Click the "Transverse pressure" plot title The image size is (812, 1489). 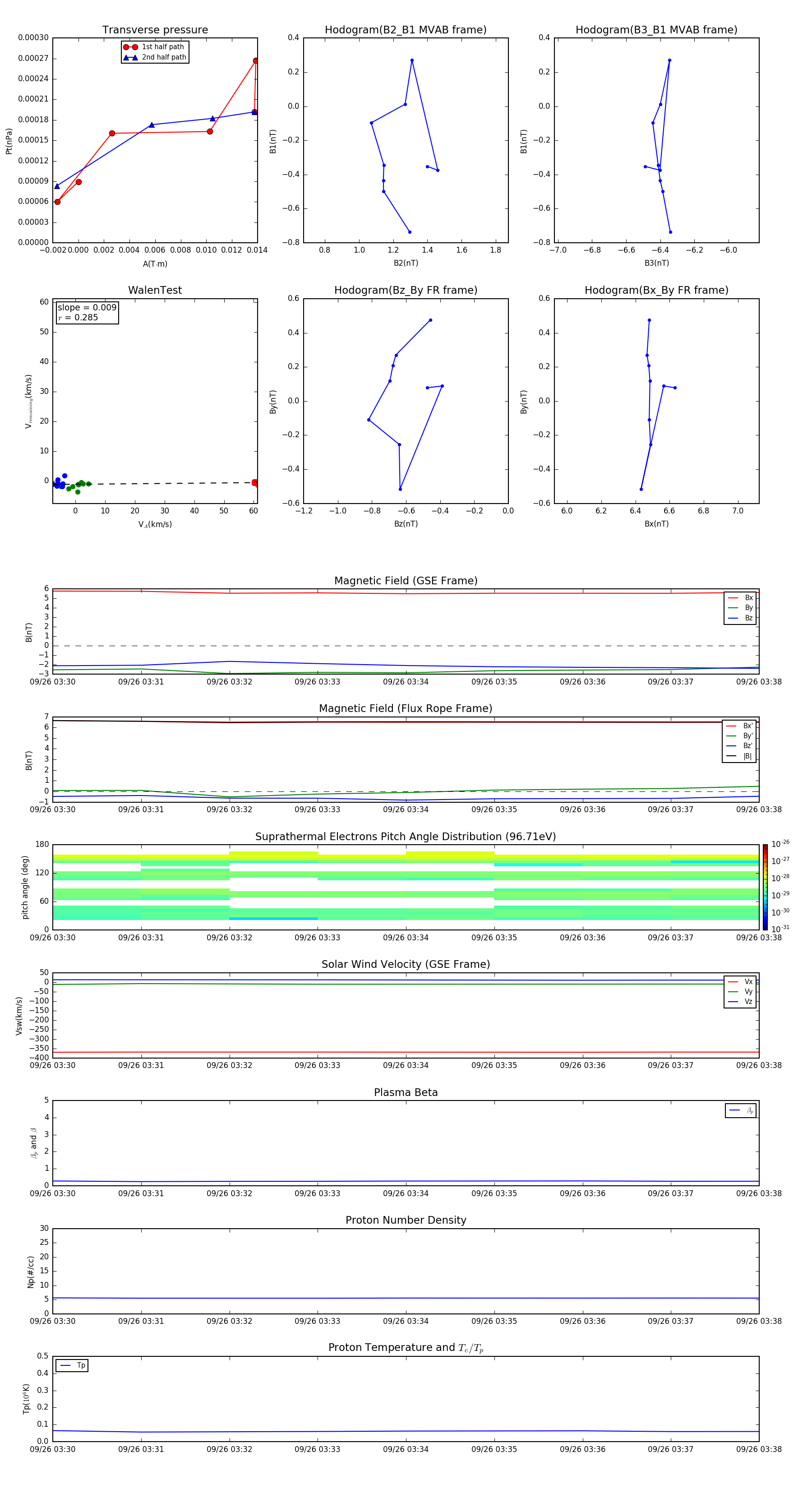(155, 30)
